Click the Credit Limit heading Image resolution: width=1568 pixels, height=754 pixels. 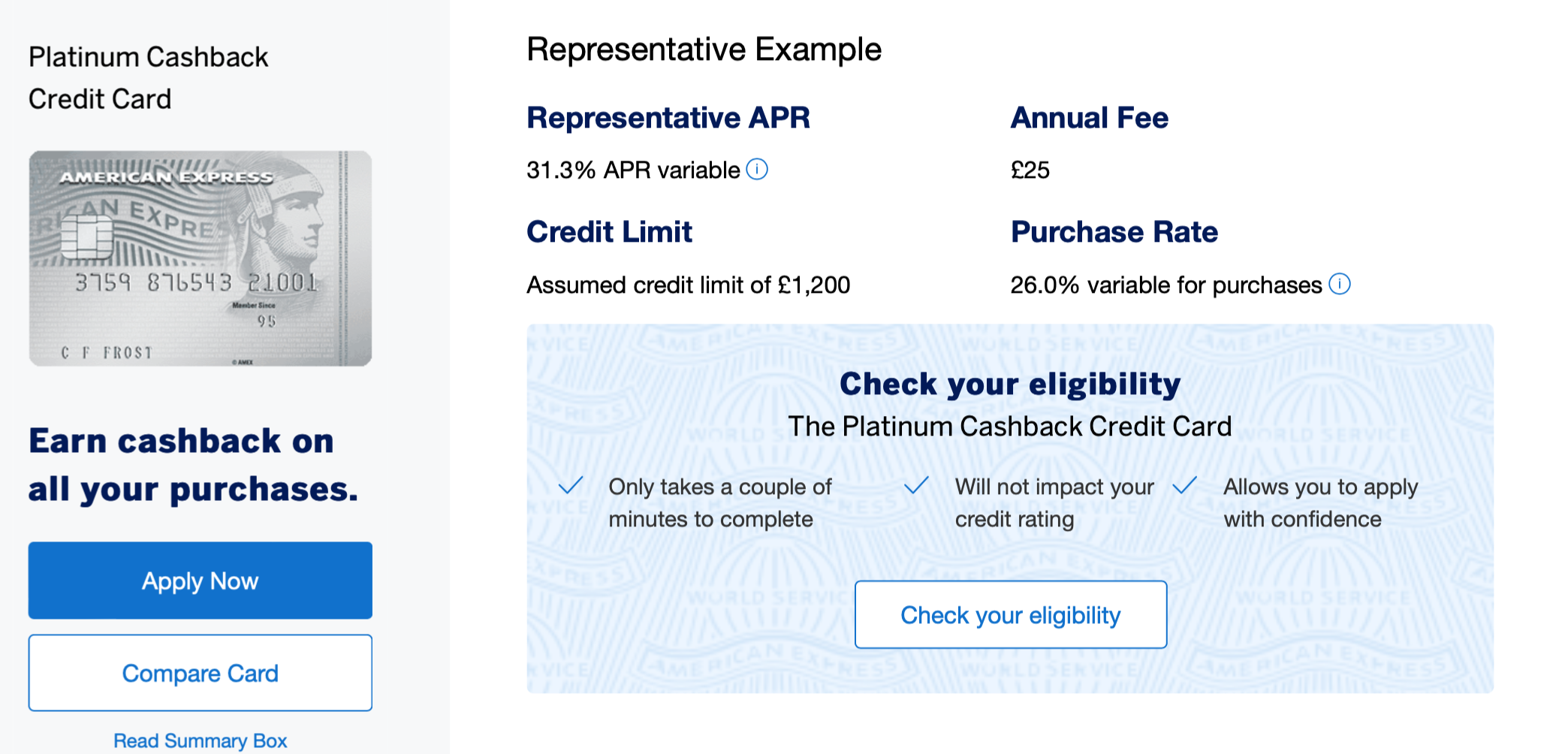(609, 232)
